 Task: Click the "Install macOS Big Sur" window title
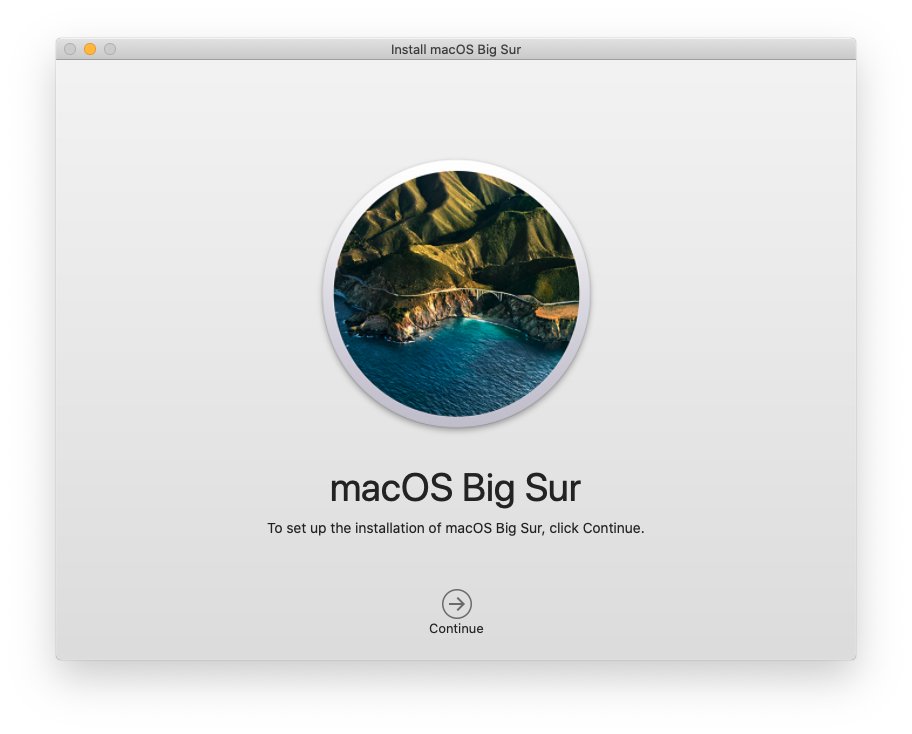point(455,49)
